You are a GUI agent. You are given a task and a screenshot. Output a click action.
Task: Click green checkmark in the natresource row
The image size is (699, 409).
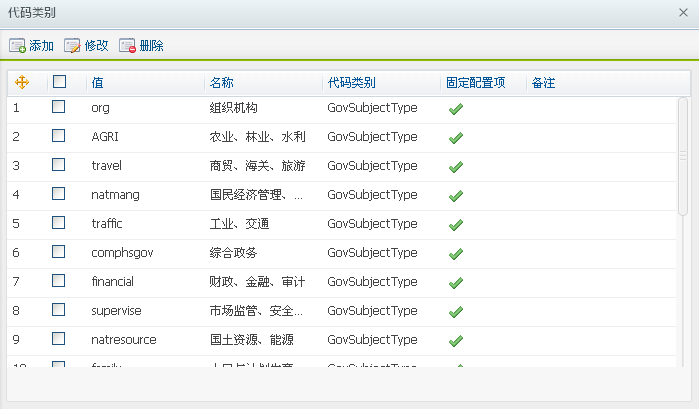pyautogui.click(x=456, y=341)
